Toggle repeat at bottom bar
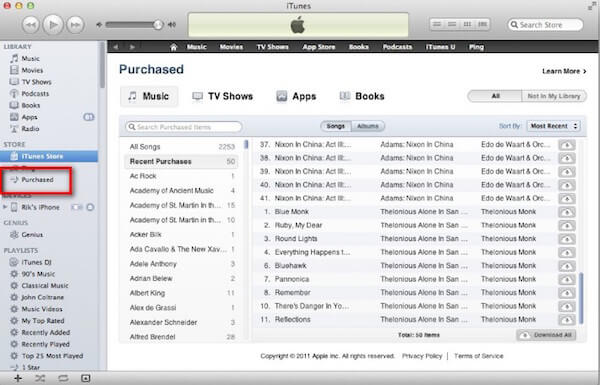The image size is (600, 385). click(63, 378)
